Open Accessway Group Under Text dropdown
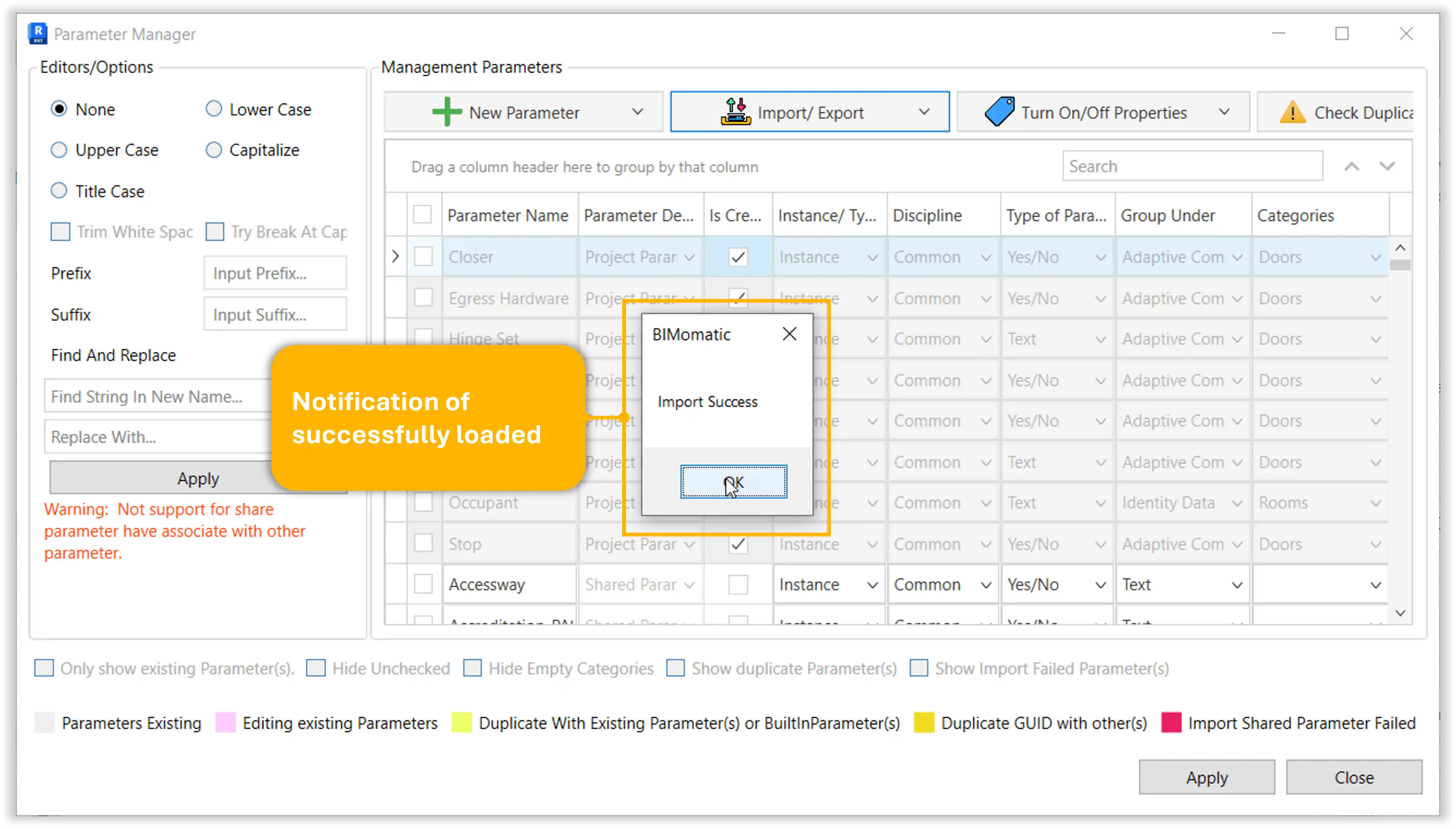This screenshot has width=1456, height=829. (1237, 585)
